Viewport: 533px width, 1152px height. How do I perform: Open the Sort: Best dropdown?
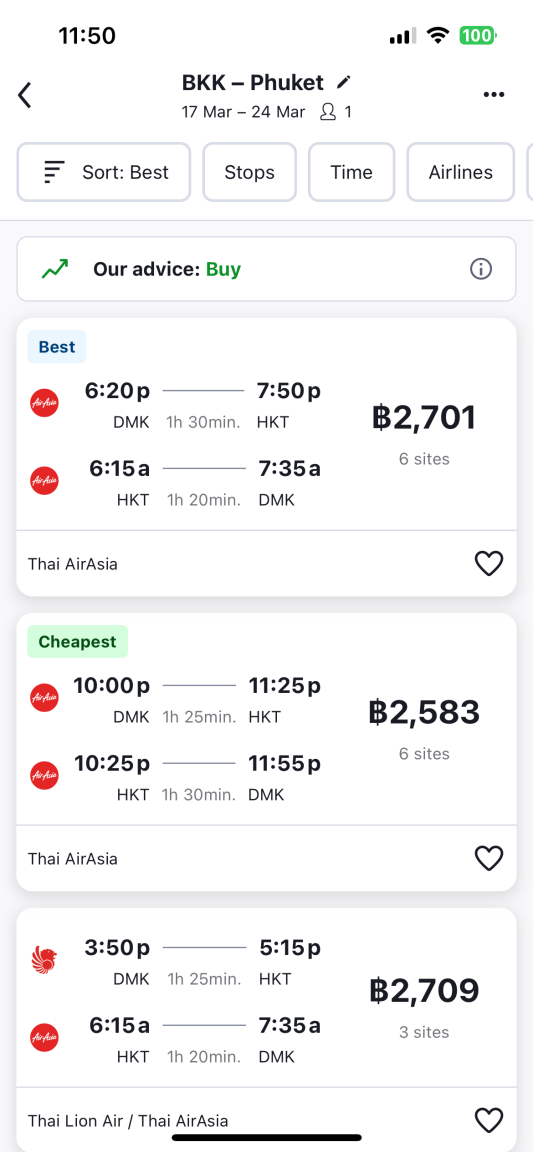pos(104,172)
